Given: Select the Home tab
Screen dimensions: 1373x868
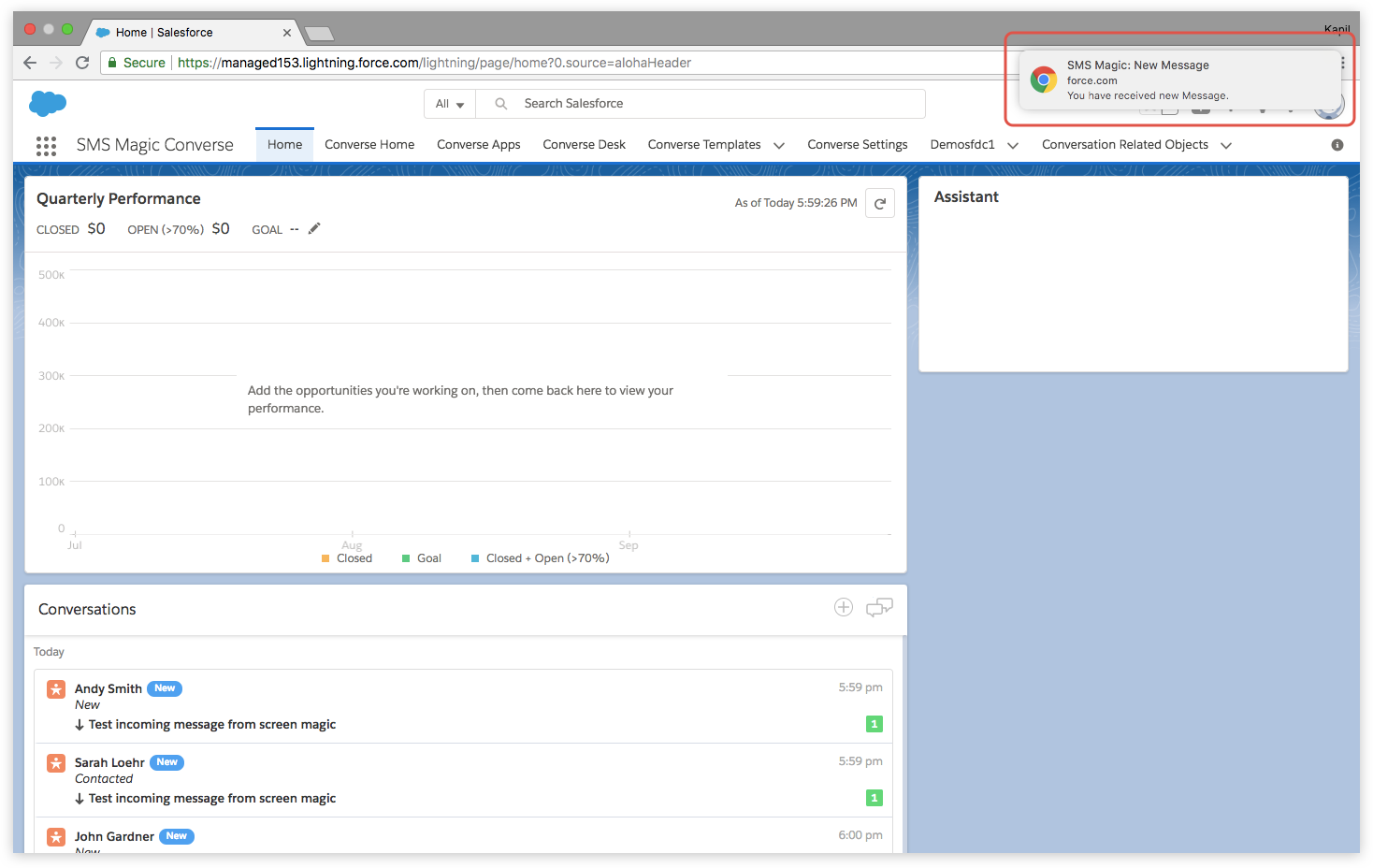Looking at the screenshot, I should [284, 144].
